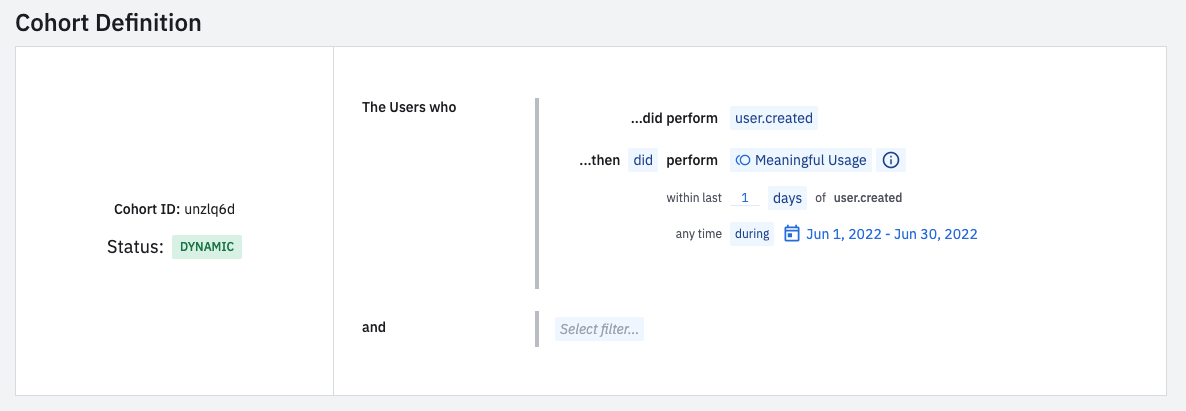Click the Jun 1, 2022 - Jun 30, 2022 date range
This screenshot has width=1186, height=411.
[x=891, y=234]
